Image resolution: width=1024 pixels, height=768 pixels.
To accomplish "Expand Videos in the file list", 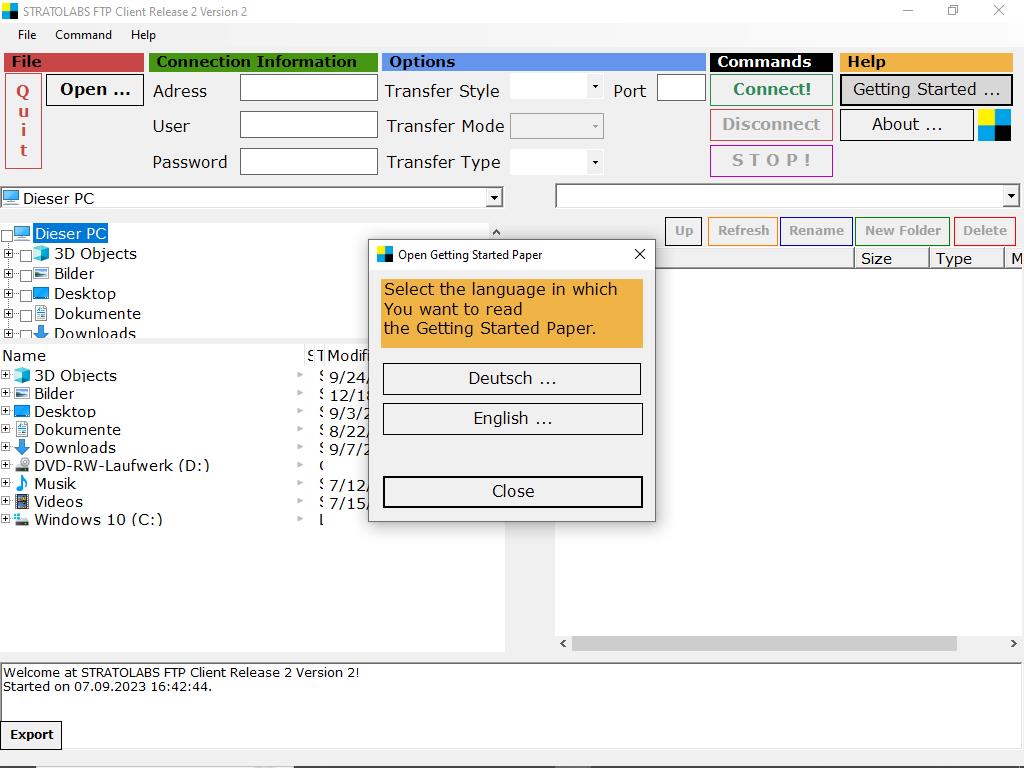I will (x=5, y=501).
